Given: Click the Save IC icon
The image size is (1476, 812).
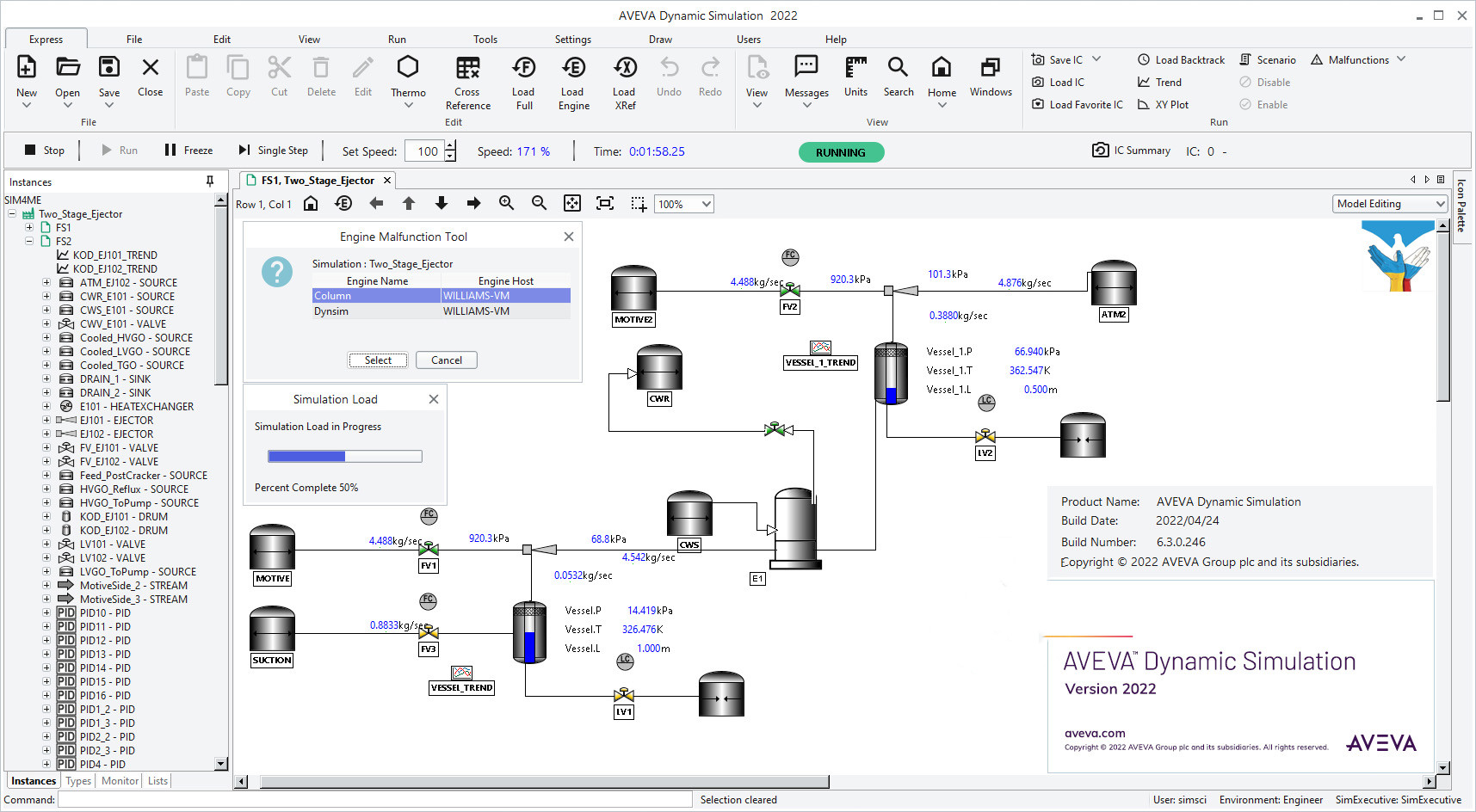Looking at the screenshot, I should coord(1038,59).
